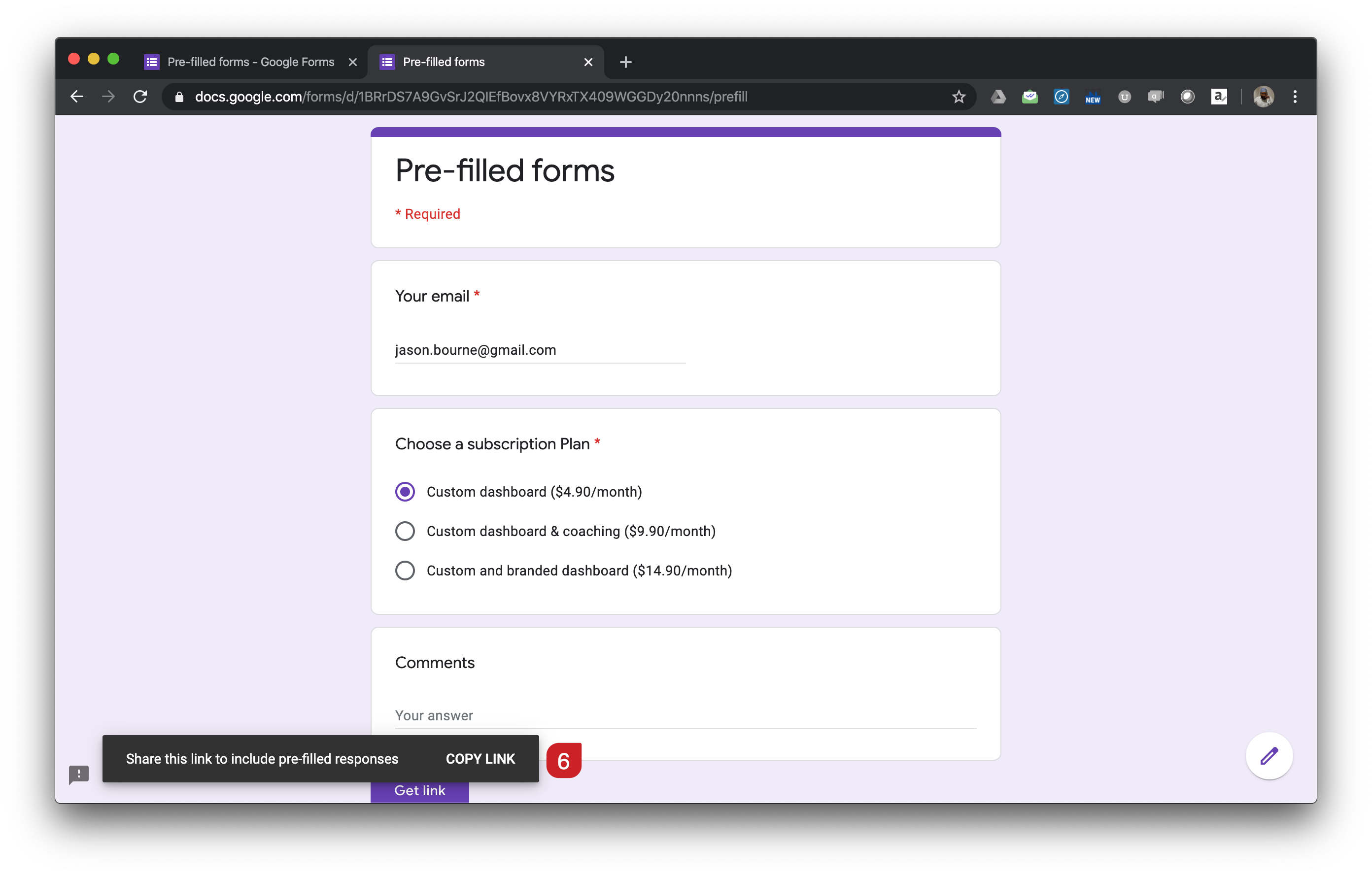Click COPY LINK in the notification
Viewport: 1372px width, 876px height.
pos(480,759)
